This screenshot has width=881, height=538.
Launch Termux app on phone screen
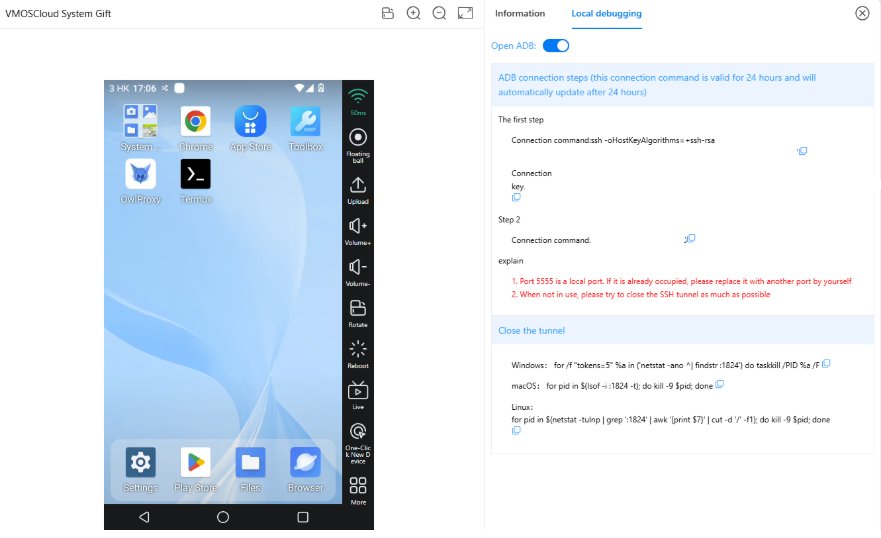pos(196,176)
